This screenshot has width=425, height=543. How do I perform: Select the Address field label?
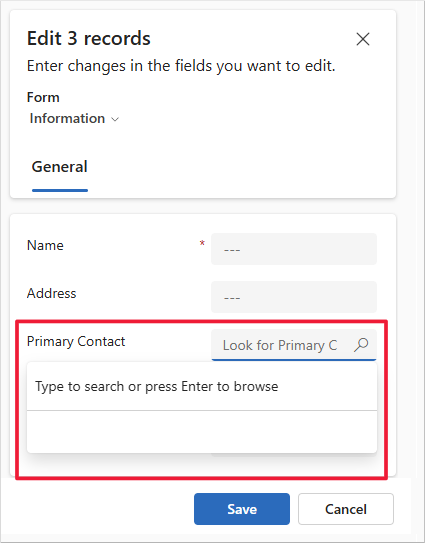[52, 293]
